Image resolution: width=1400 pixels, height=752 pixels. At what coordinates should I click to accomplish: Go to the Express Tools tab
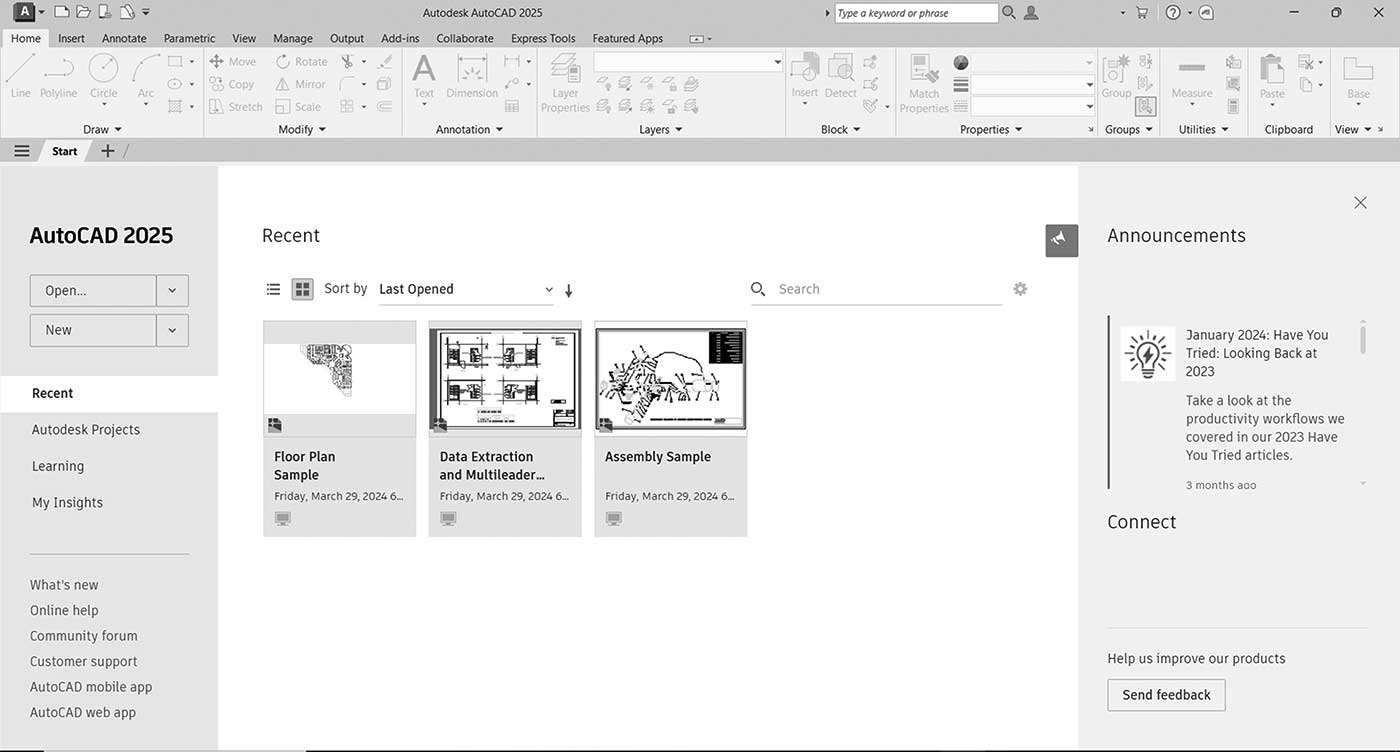tap(543, 38)
